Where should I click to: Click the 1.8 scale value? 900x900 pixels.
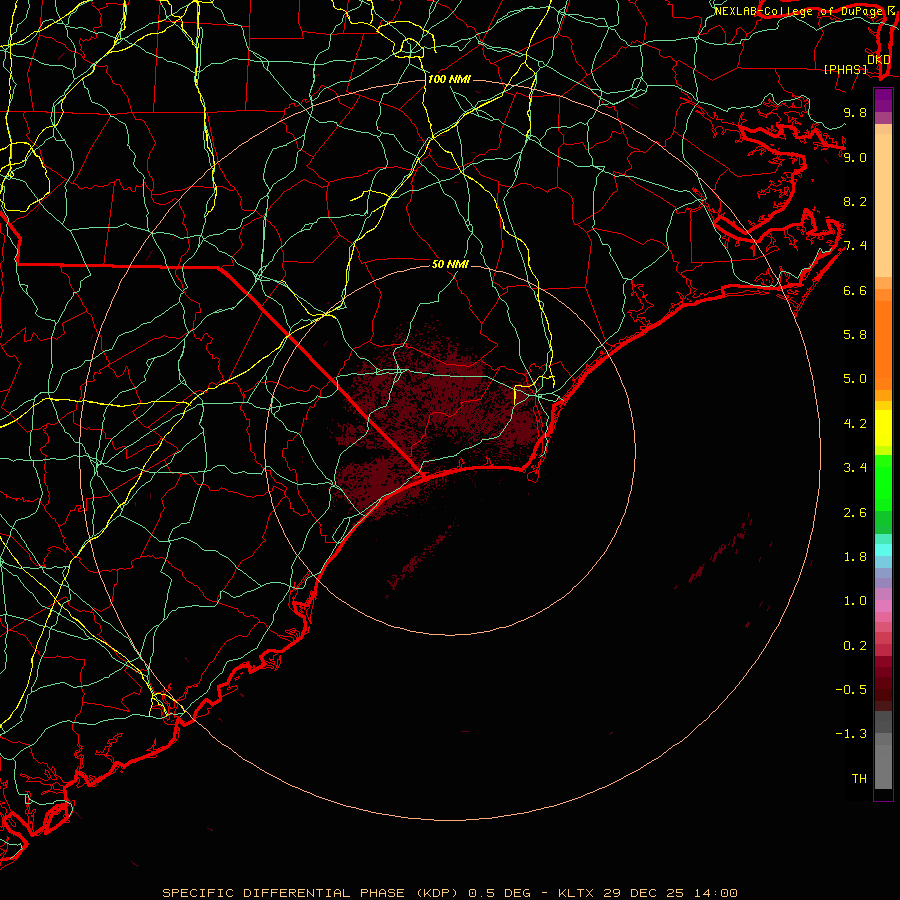[855, 557]
